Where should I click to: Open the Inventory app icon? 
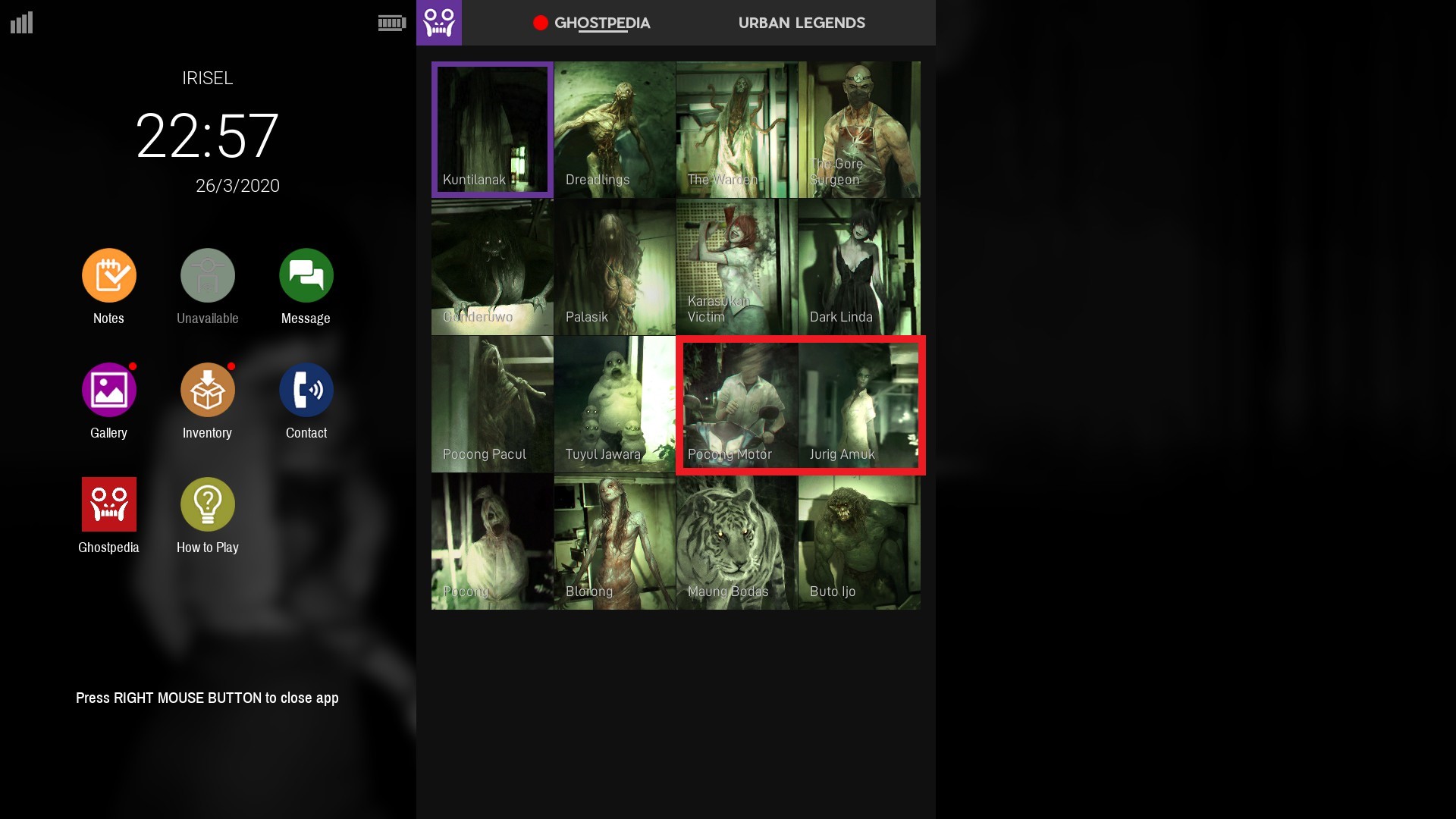207,390
